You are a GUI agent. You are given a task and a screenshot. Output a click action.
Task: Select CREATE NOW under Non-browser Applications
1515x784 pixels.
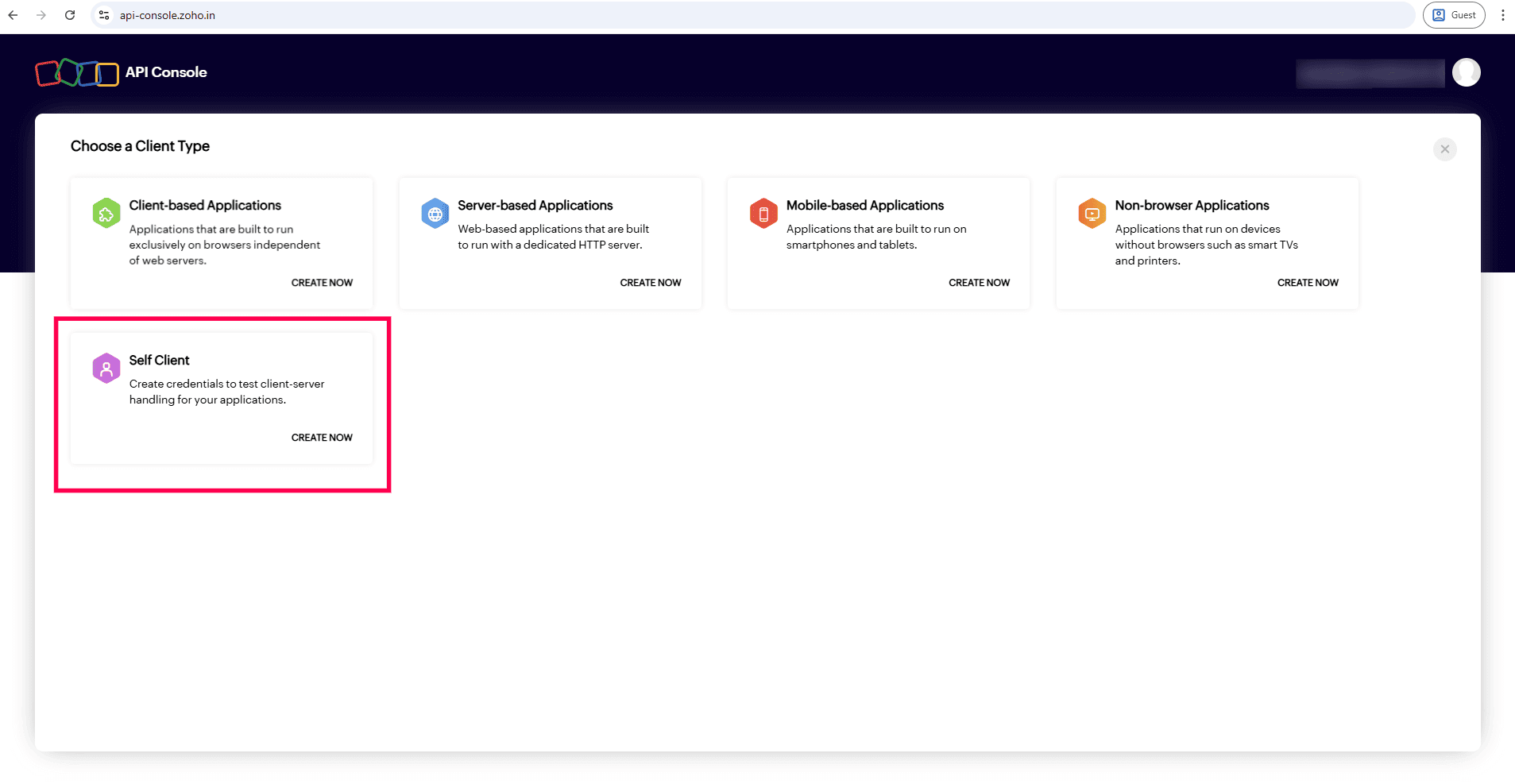coord(1307,282)
